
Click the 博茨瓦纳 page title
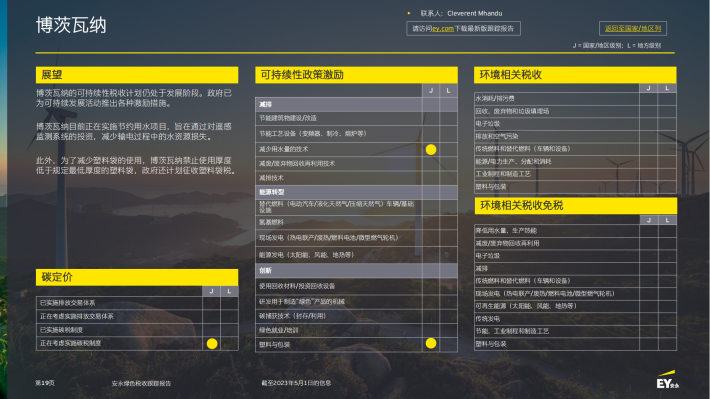tap(71, 25)
